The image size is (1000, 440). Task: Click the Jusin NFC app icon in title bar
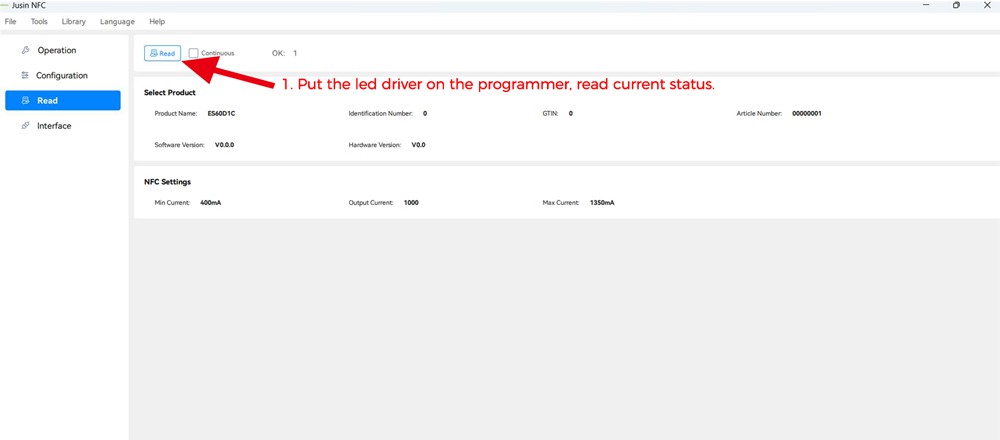(4, 5)
